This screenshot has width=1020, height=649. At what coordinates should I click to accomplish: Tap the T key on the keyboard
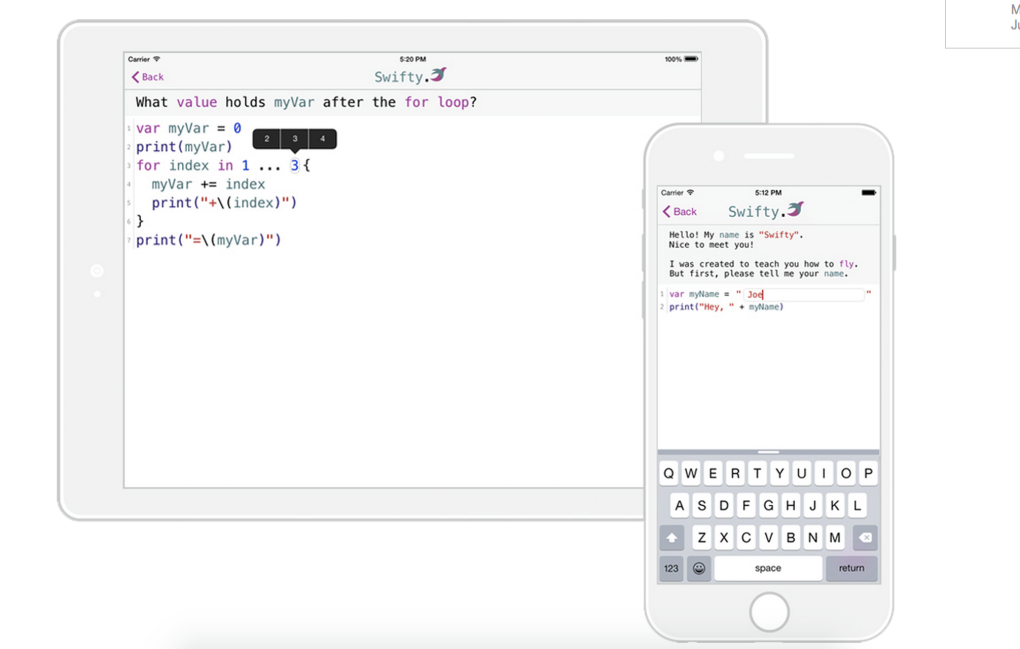tap(757, 473)
